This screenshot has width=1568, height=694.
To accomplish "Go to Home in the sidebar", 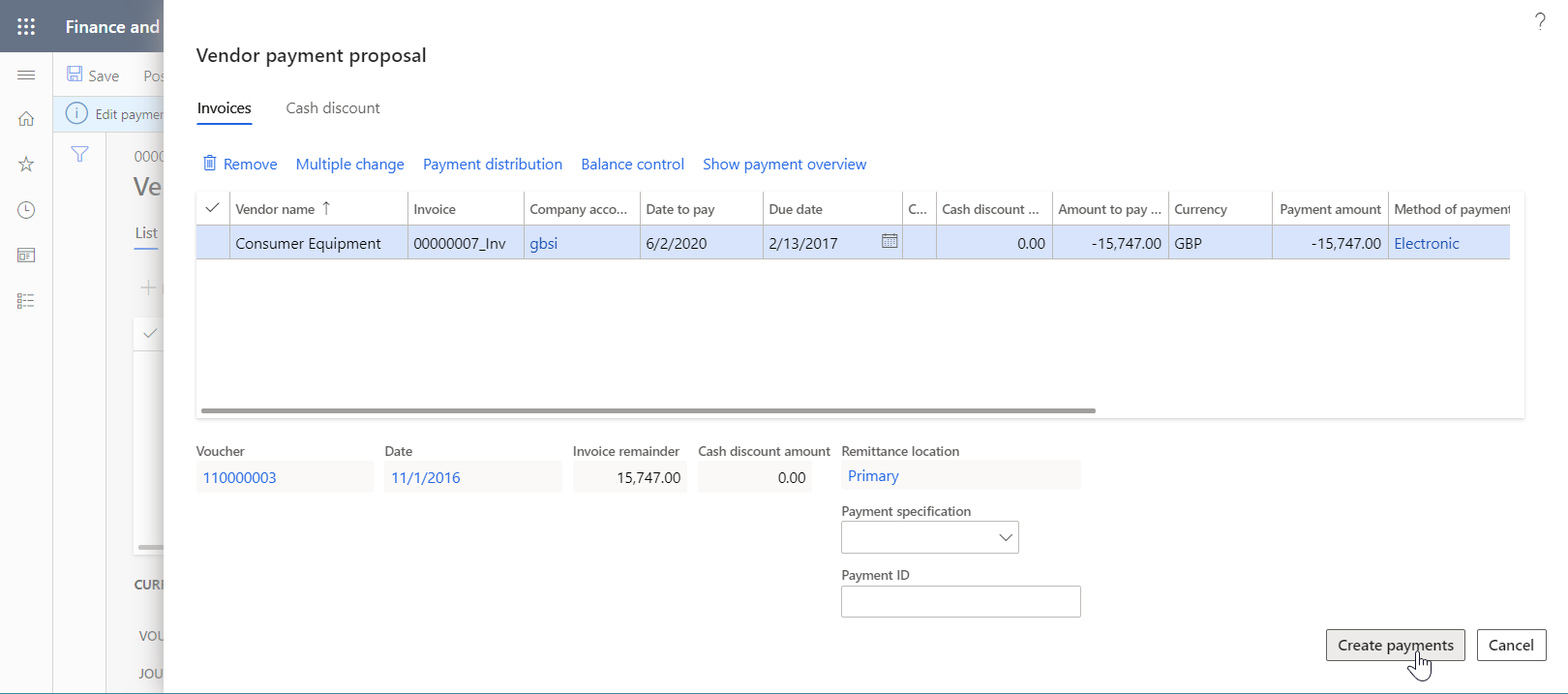I will tap(26, 119).
